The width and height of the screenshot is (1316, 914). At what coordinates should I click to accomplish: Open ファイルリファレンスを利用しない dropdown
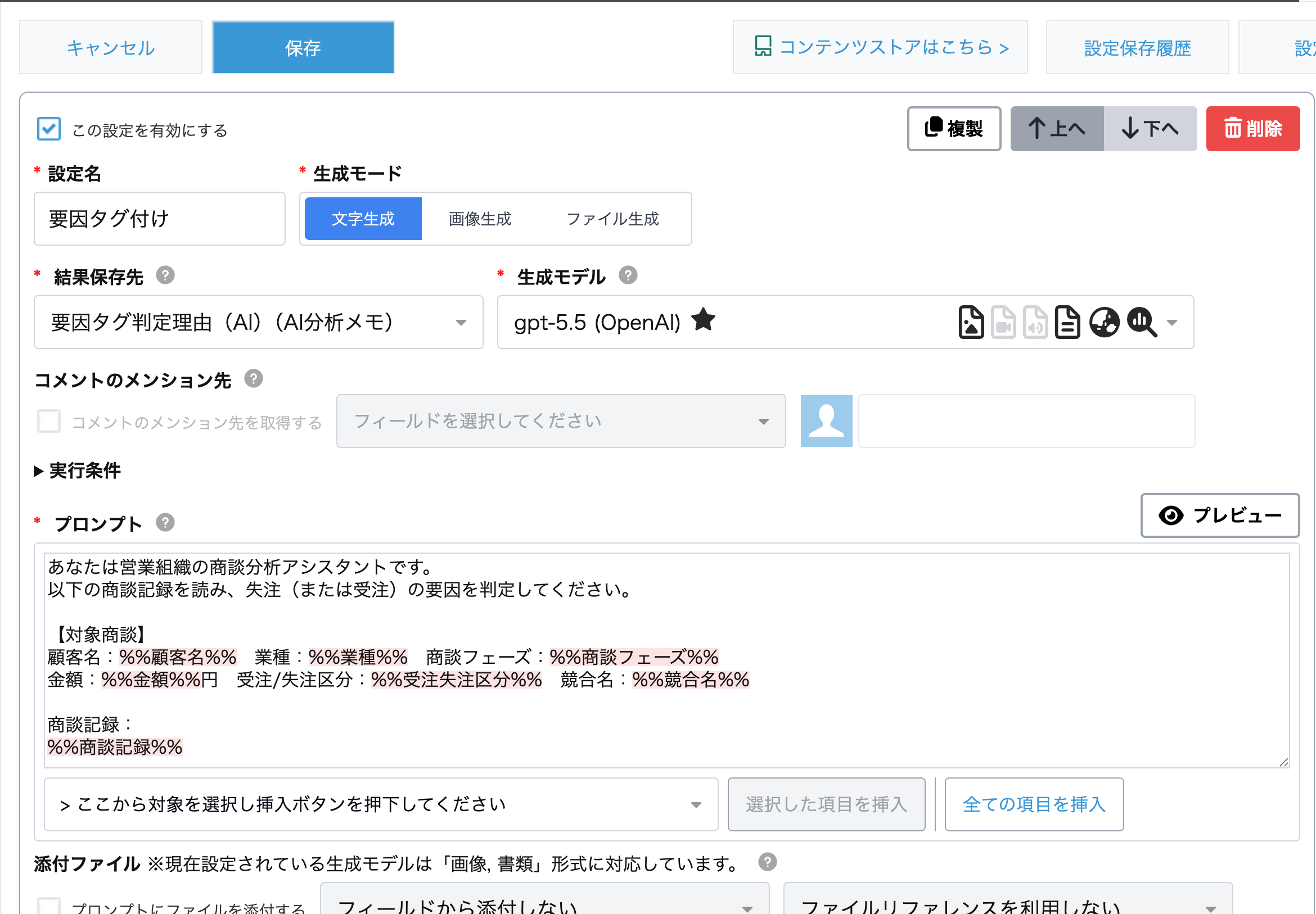click(1008, 899)
